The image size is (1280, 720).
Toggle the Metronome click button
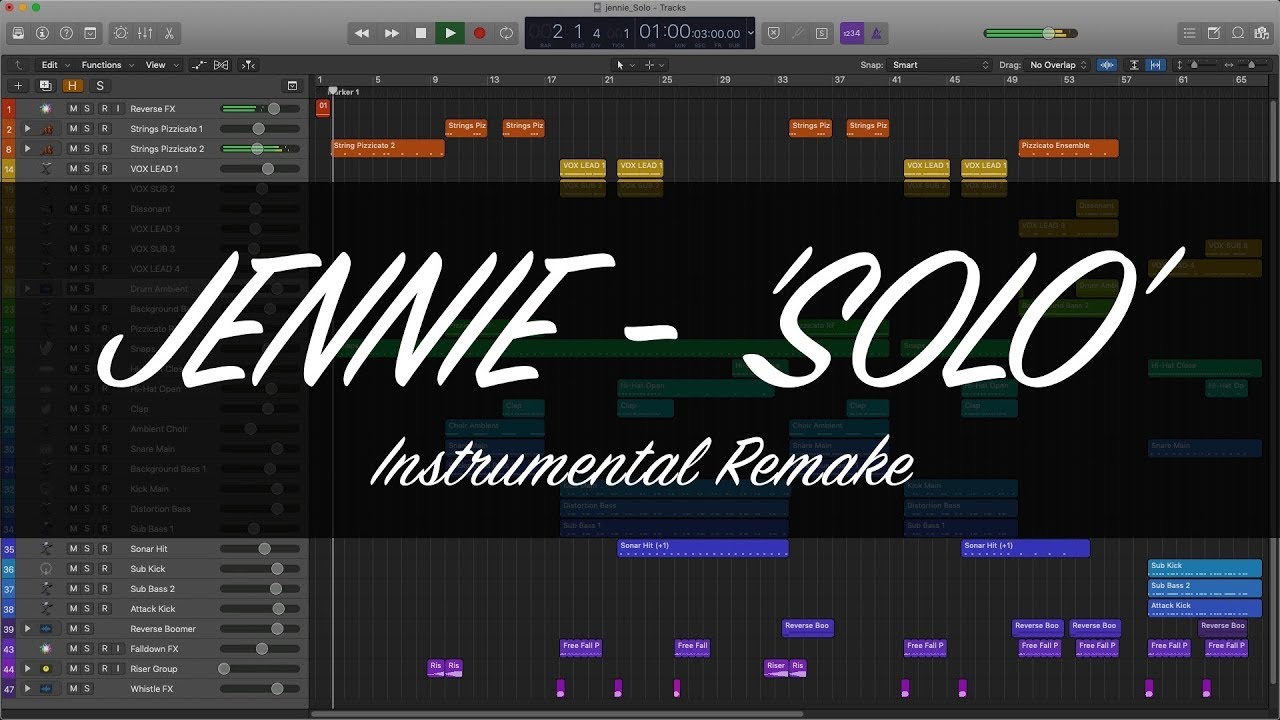pyautogui.click(x=876, y=33)
